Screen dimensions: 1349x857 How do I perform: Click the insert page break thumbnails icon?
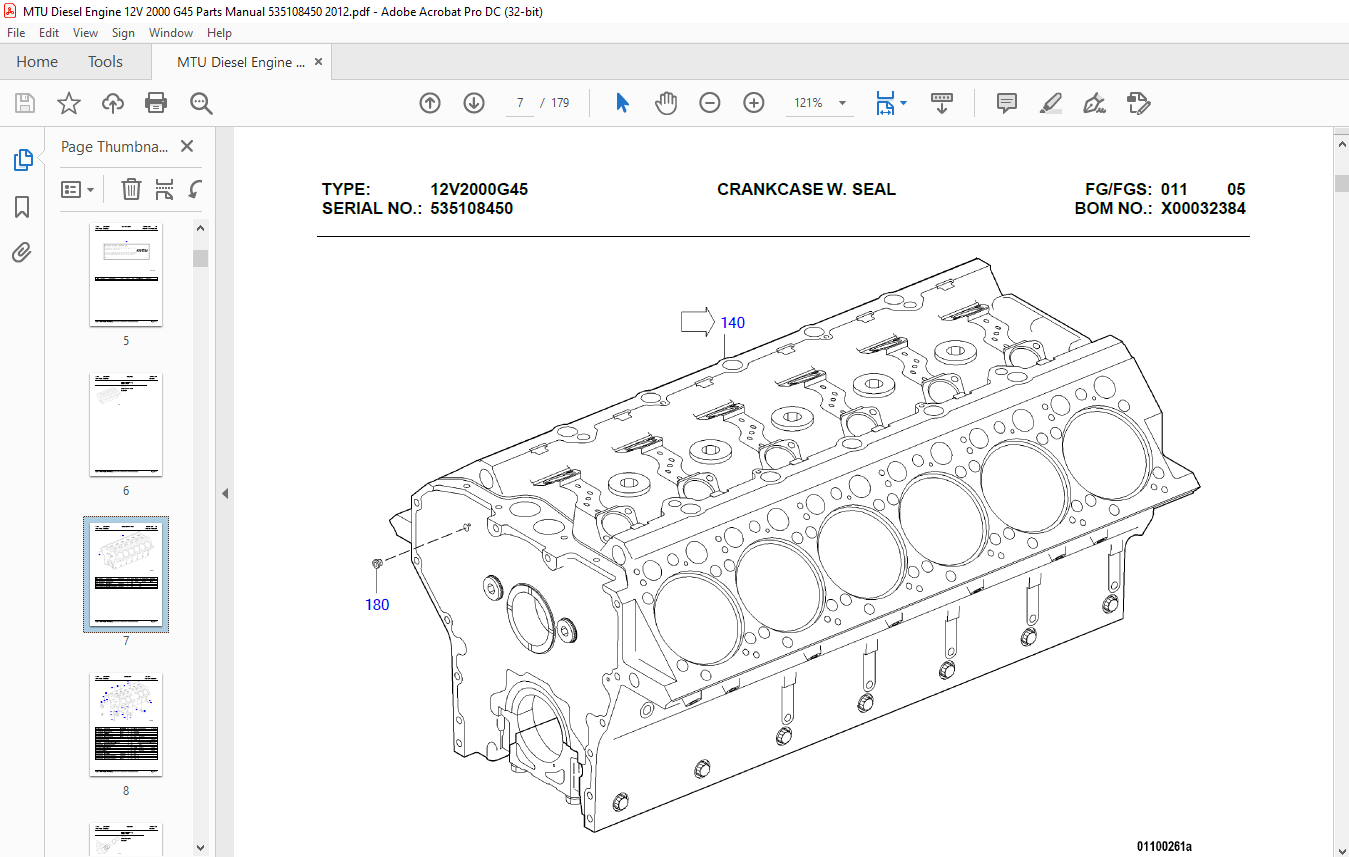coord(165,189)
